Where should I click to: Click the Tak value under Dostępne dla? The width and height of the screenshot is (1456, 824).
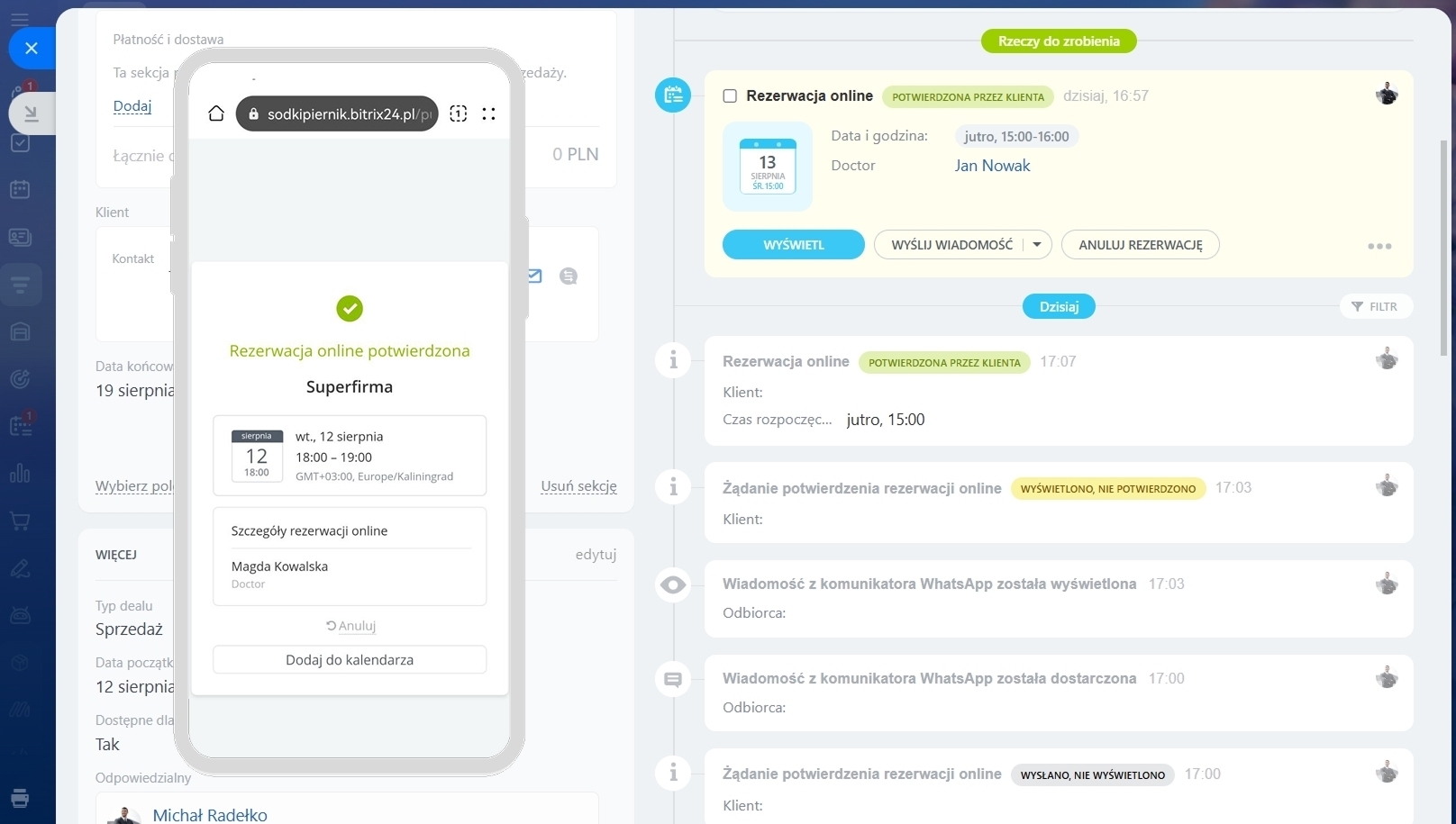point(107,745)
